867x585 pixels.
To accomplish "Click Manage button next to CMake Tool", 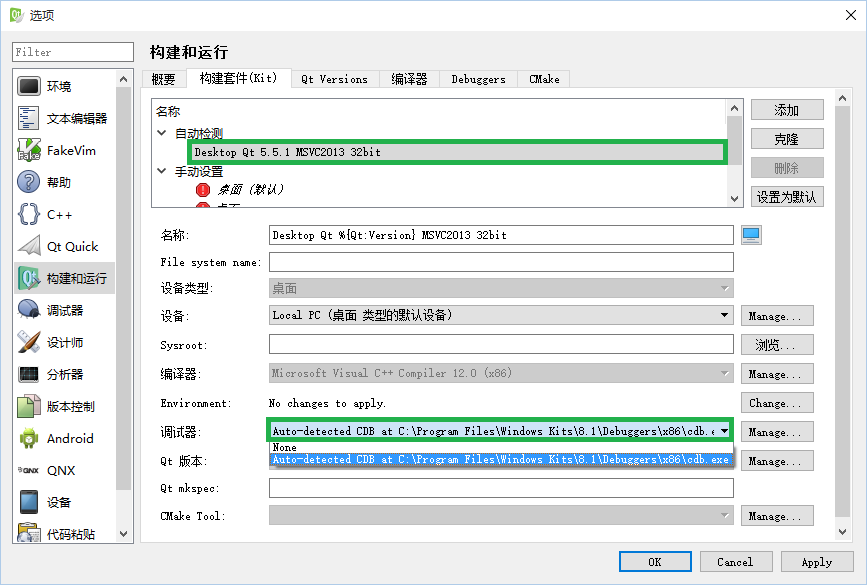I will point(777,515).
